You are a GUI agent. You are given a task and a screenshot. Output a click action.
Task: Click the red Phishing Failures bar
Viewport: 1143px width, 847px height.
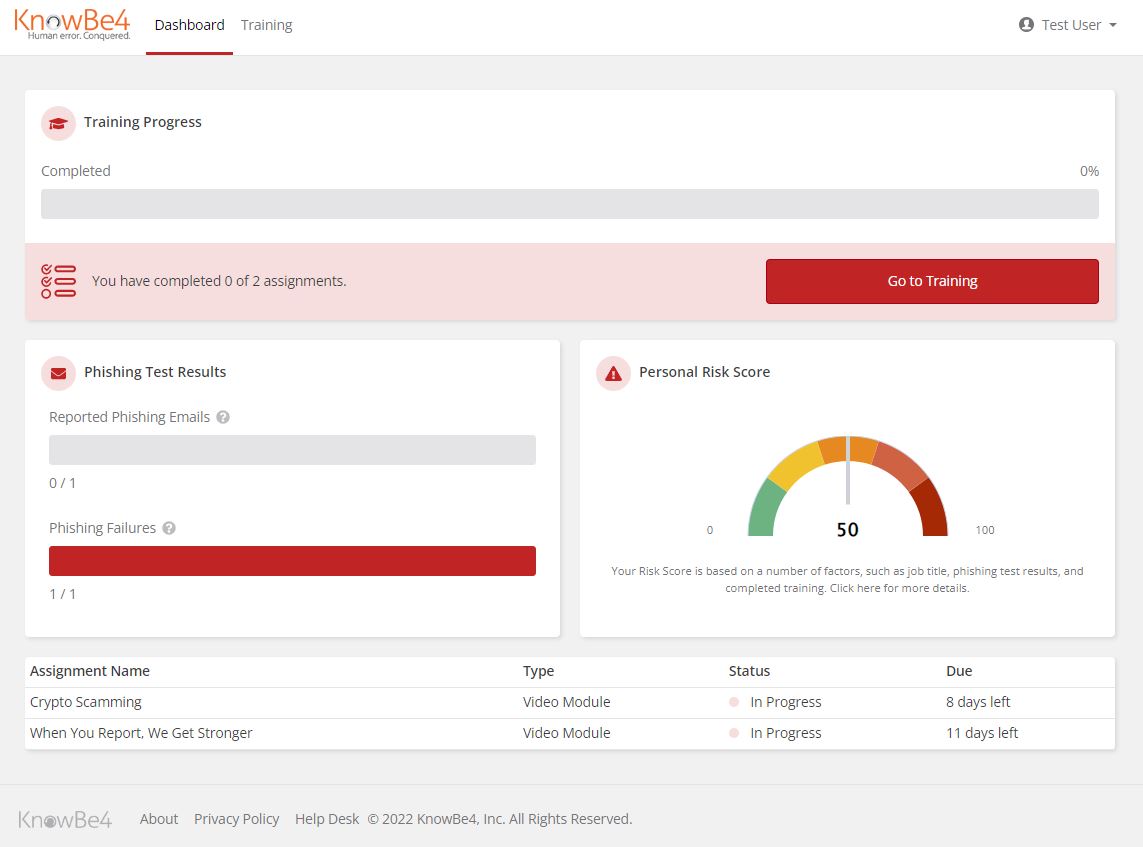click(x=292, y=561)
